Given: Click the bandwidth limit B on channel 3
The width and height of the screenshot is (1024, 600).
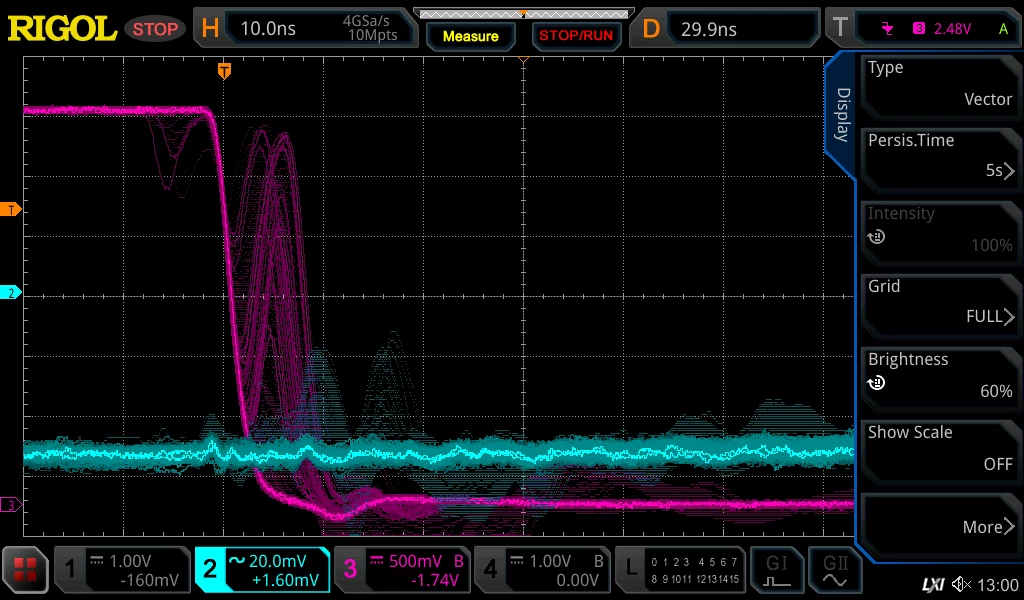Looking at the screenshot, I should 458,561.
